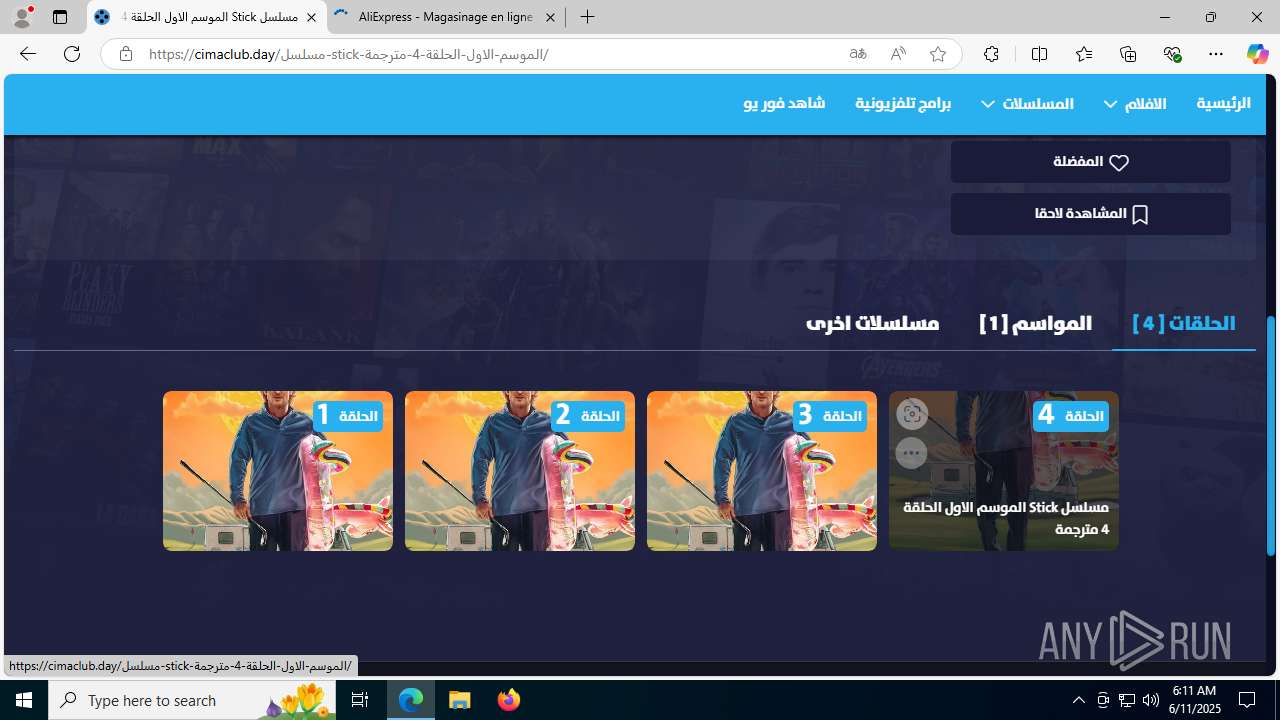This screenshot has width=1280, height=720.
Task: Click the taskbar search box
Action: (192, 700)
